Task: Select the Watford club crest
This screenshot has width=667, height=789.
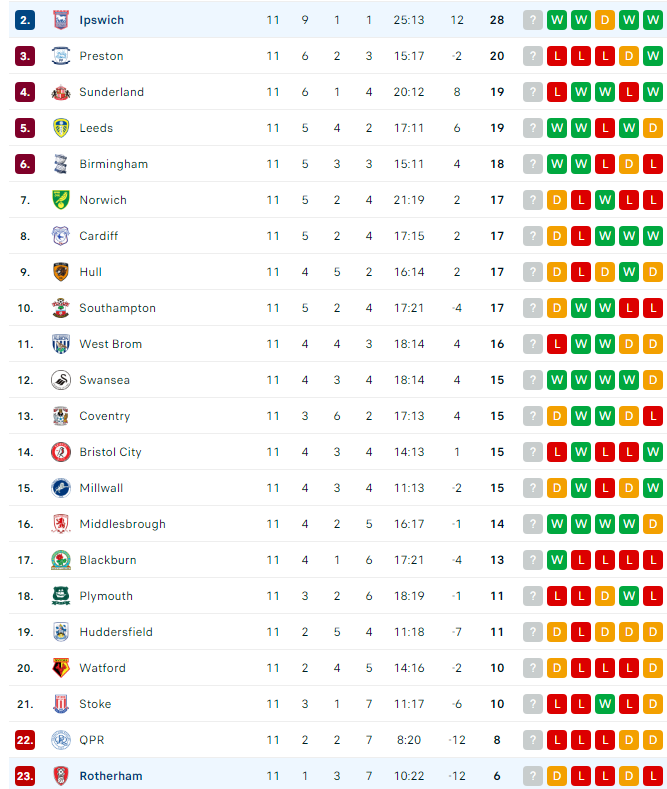Action: pyautogui.click(x=61, y=668)
